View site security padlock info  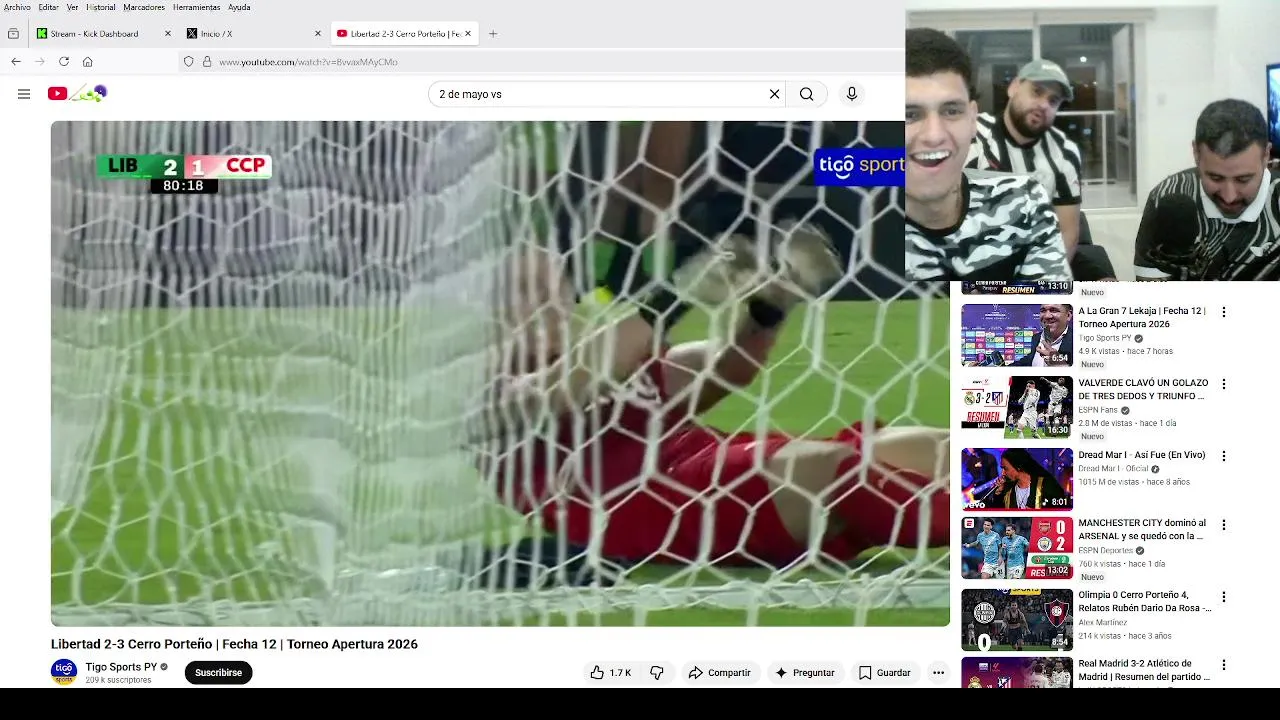(207, 62)
